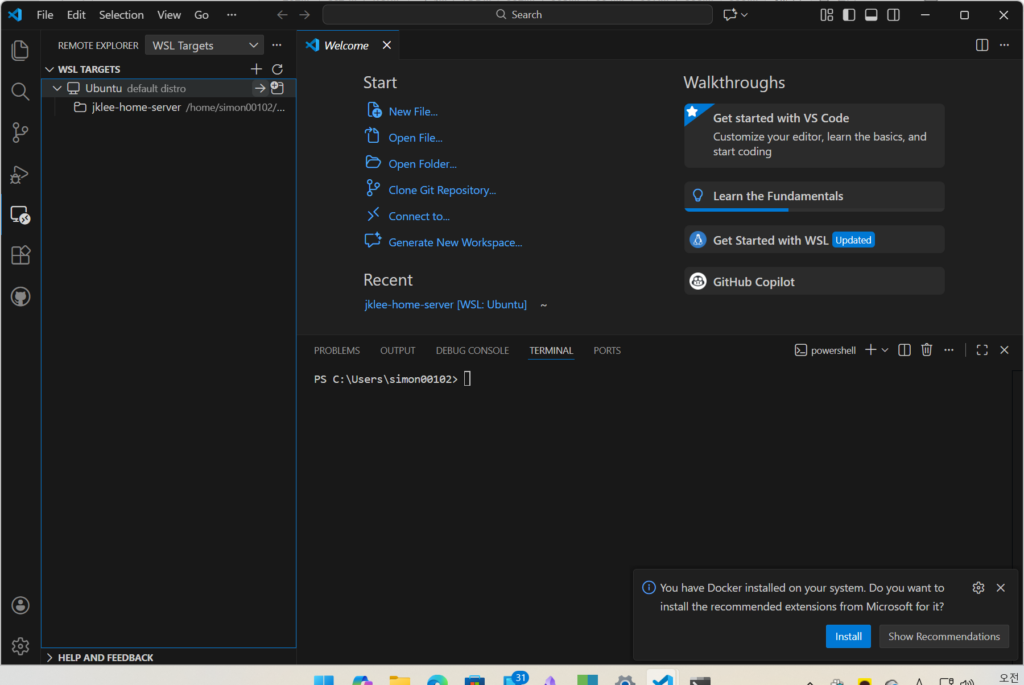Open the WSL Targets dropdown
Viewport: 1024px width, 685px height.
click(204, 45)
